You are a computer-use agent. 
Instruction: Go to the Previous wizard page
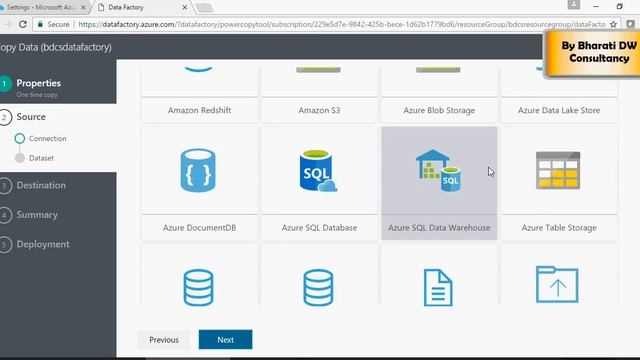point(164,340)
